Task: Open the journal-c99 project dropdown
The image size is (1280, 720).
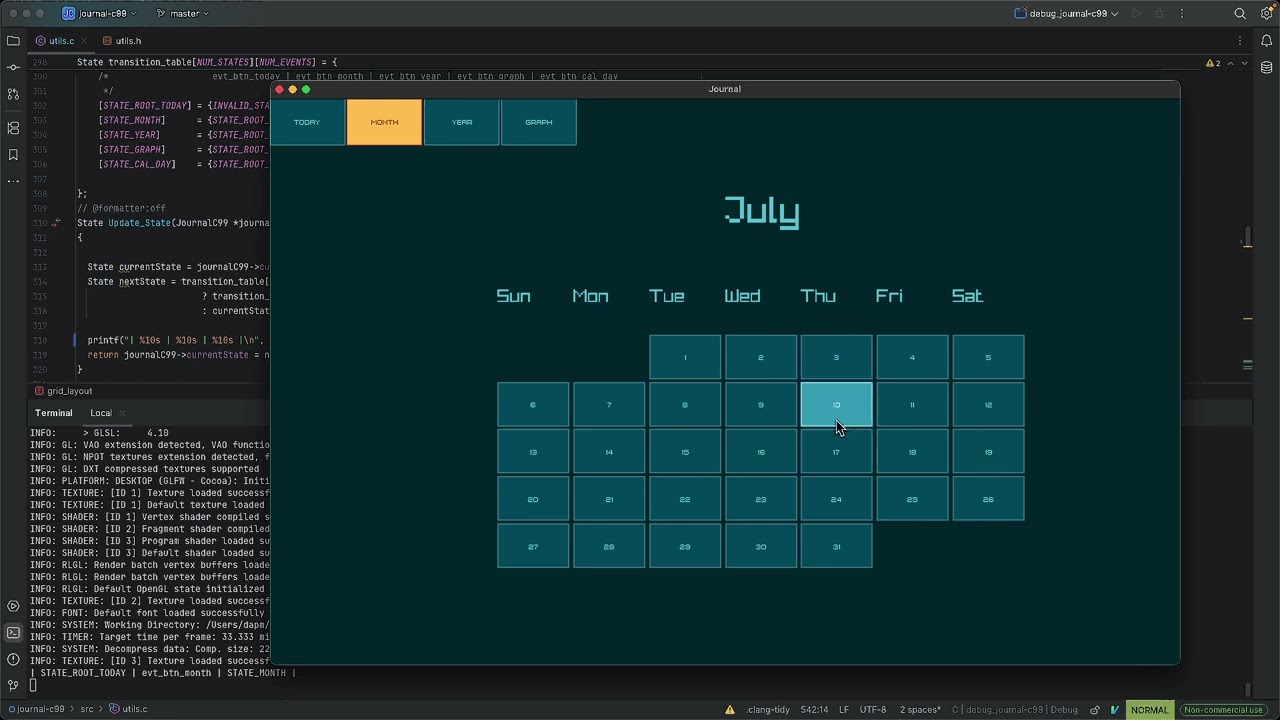Action: coord(101,14)
